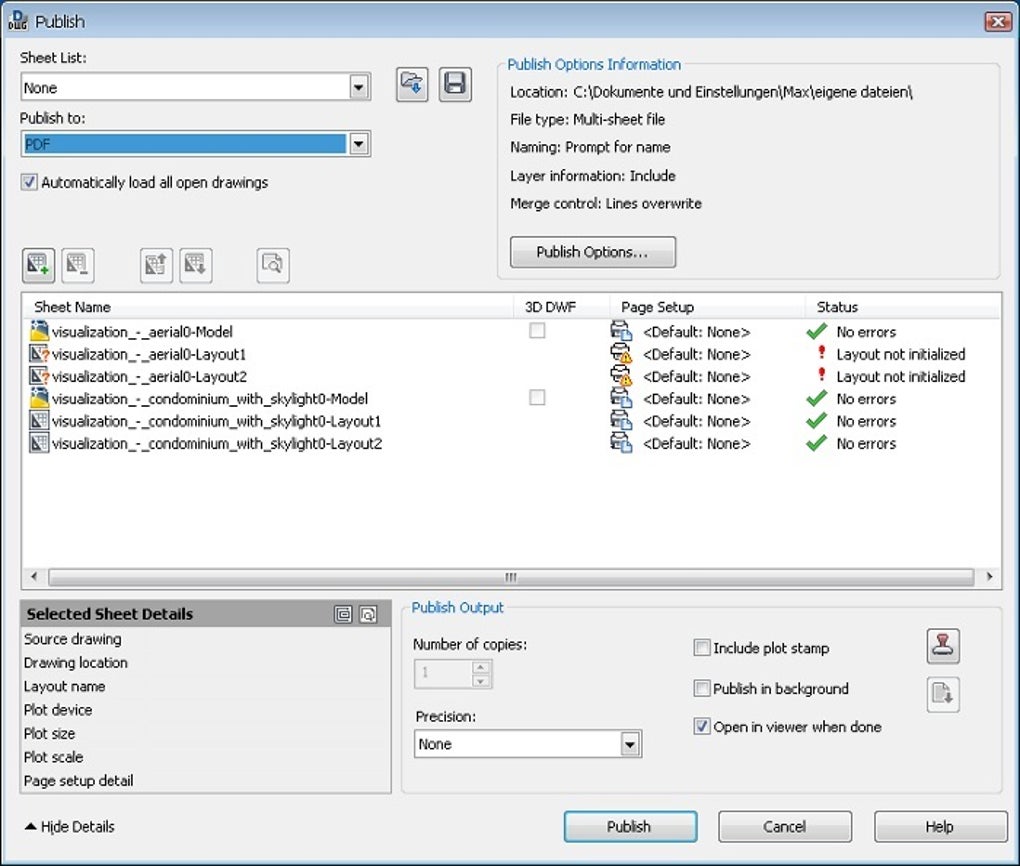Open Plot Stamp Settings stamp icon
This screenshot has width=1020, height=866.
pyautogui.click(x=943, y=647)
